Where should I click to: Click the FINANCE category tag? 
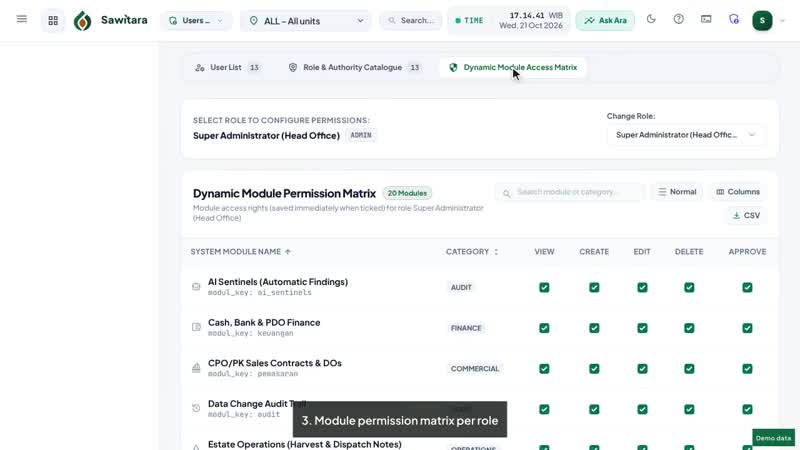pyautogui.click(x=466, y=328)
